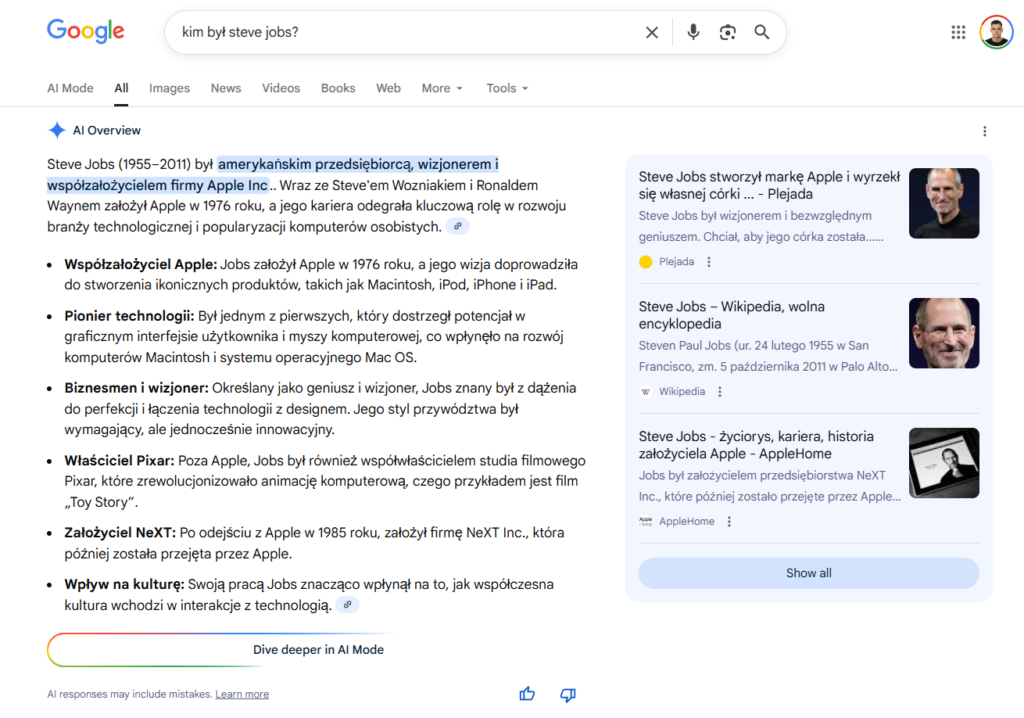
Task: Expand the More search filters dropdown
Action: pos(442,88)
